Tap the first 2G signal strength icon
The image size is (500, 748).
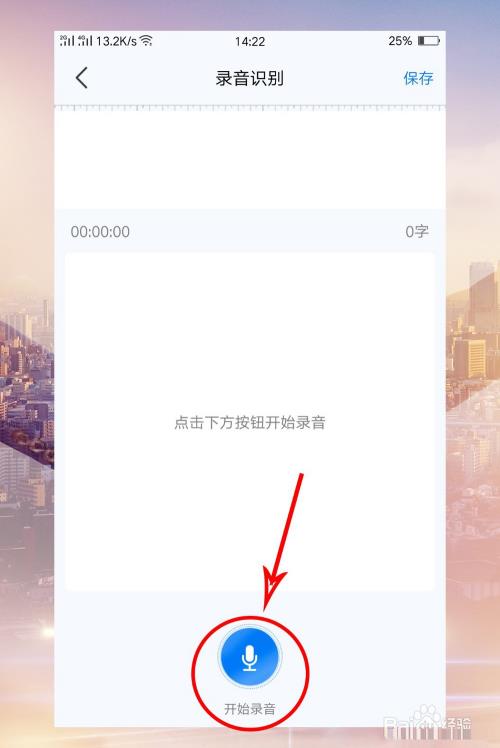(67, 40)
